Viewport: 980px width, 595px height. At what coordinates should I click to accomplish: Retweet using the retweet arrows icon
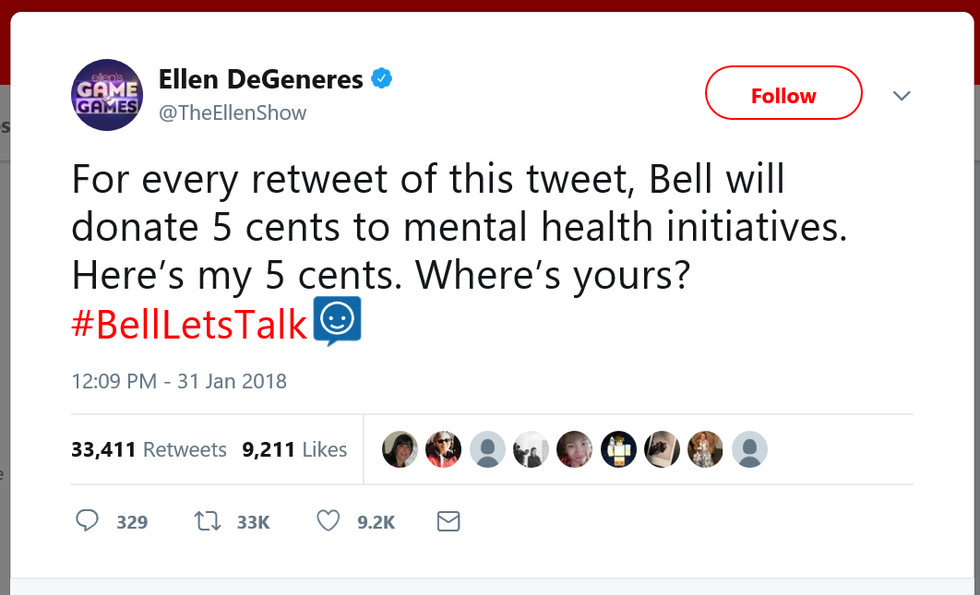(x=208, y=521)
